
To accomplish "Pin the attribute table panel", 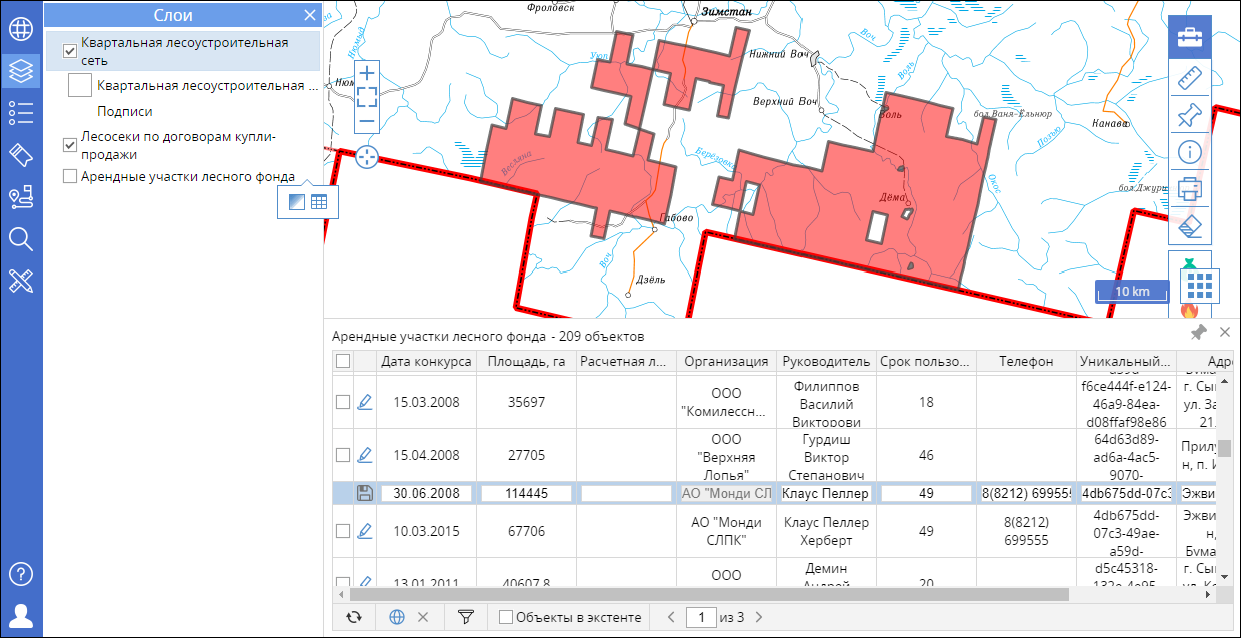I will pos(1198,333).
